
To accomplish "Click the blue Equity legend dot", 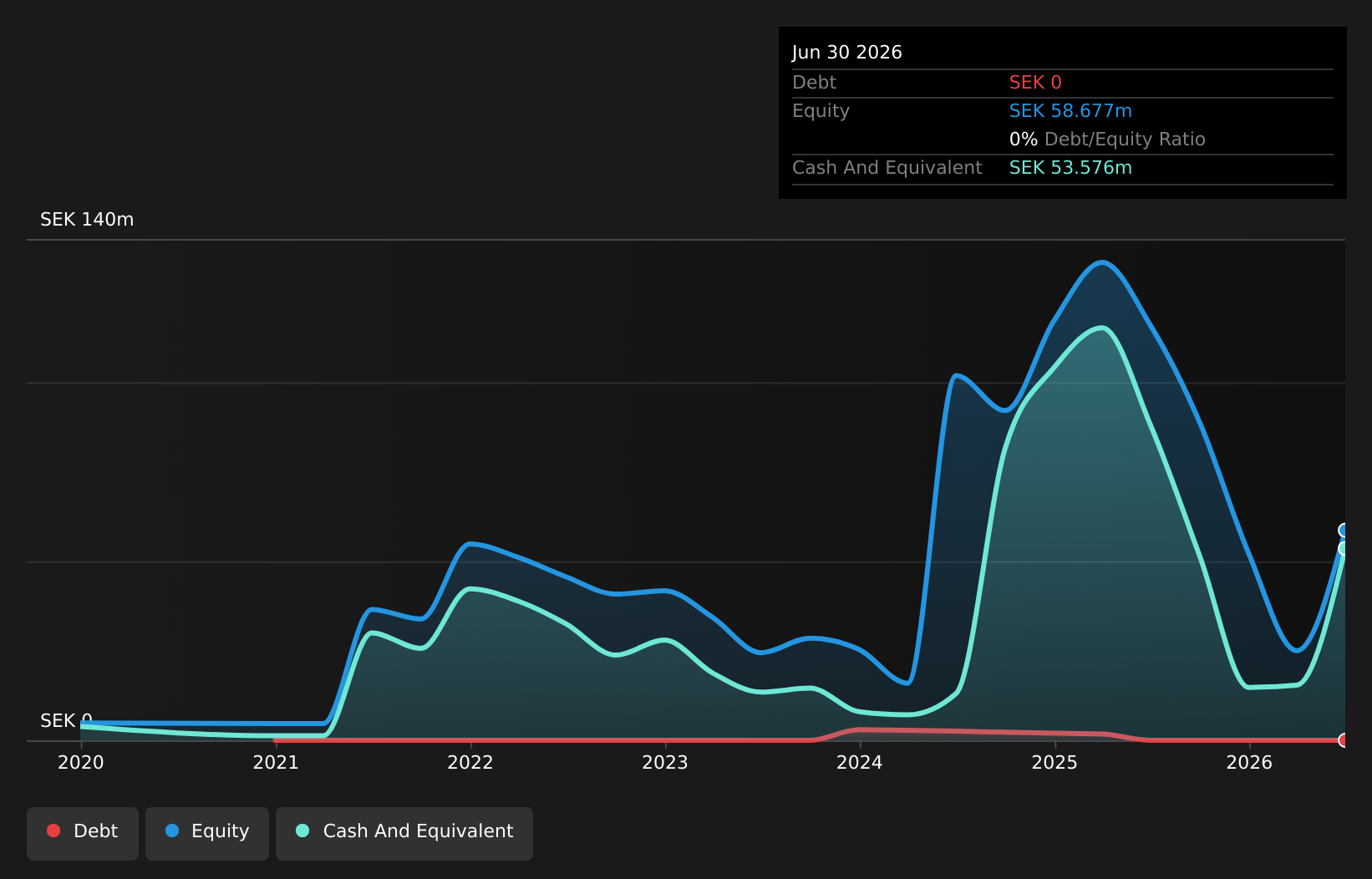I will [172, 831].
